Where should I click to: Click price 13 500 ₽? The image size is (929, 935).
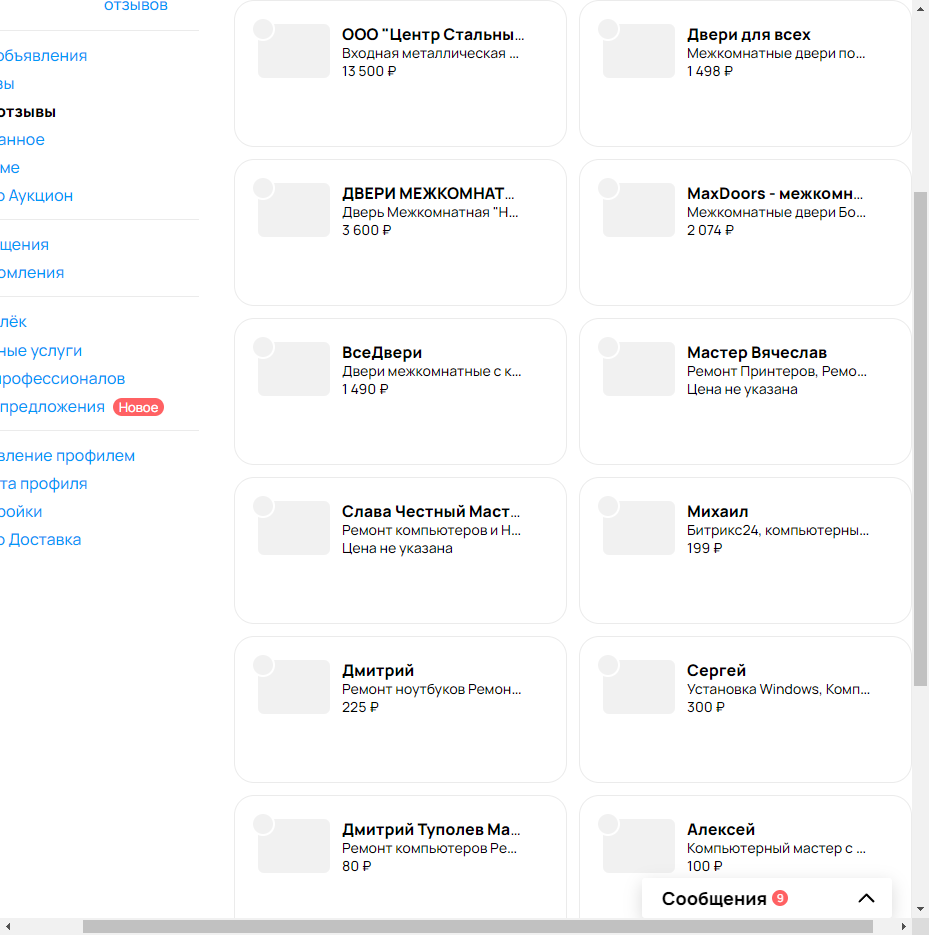(x=368, y=71)
